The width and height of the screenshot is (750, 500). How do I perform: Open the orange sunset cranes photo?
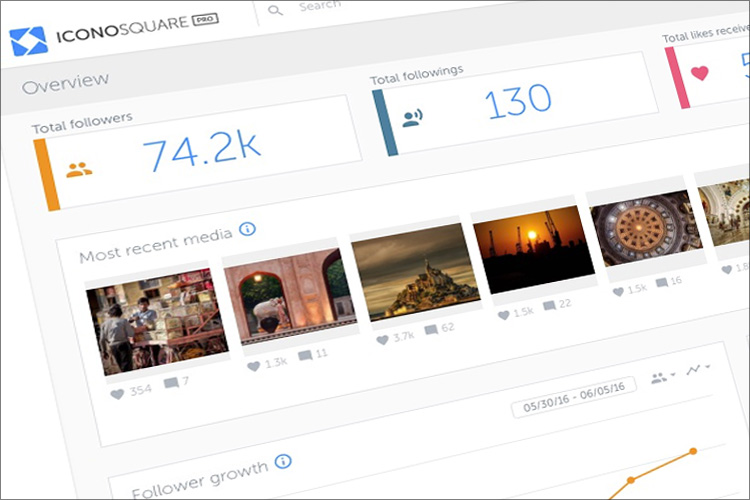[x=534, y=249]
